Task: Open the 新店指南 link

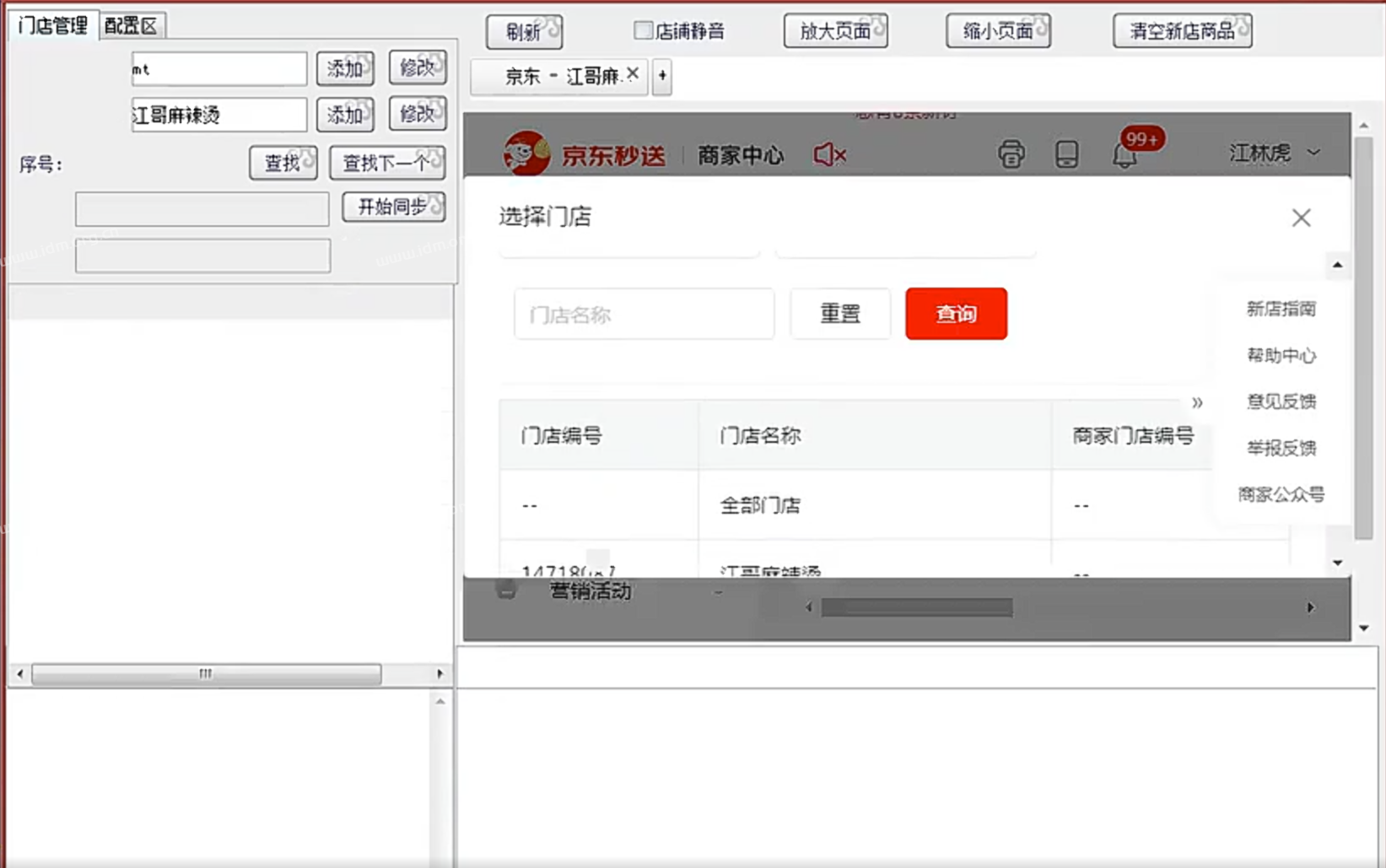Action: [1281, 309]
